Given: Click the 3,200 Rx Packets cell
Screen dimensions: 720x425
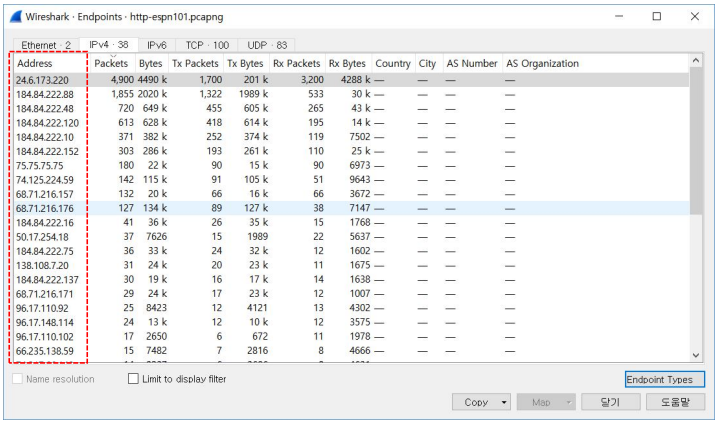Looking at the screenshot, I should [x=312, y=80].
